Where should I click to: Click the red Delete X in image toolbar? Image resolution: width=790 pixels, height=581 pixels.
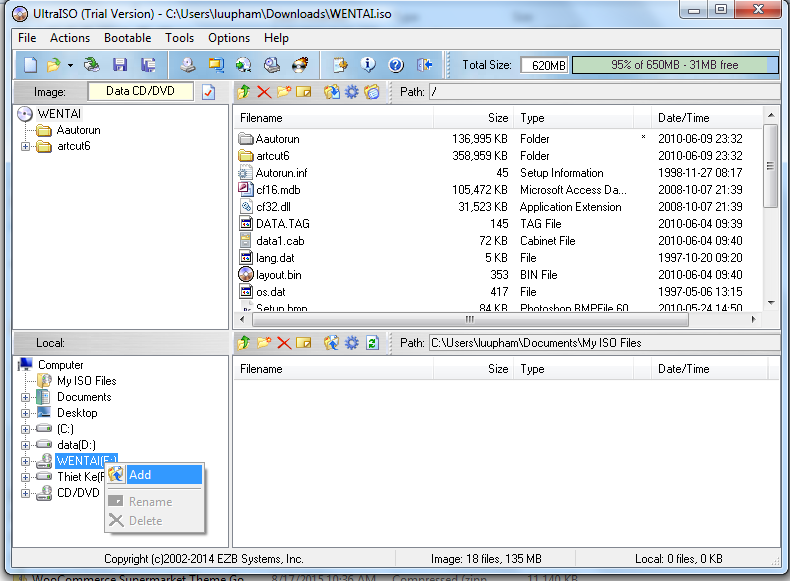click(264, 92)
